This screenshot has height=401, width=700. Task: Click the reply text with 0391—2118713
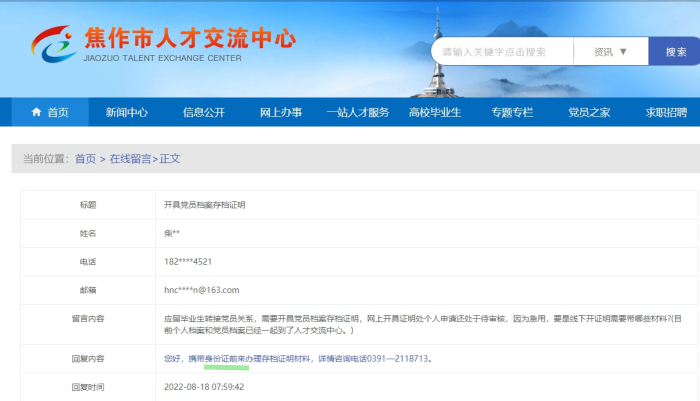[298, 359]
